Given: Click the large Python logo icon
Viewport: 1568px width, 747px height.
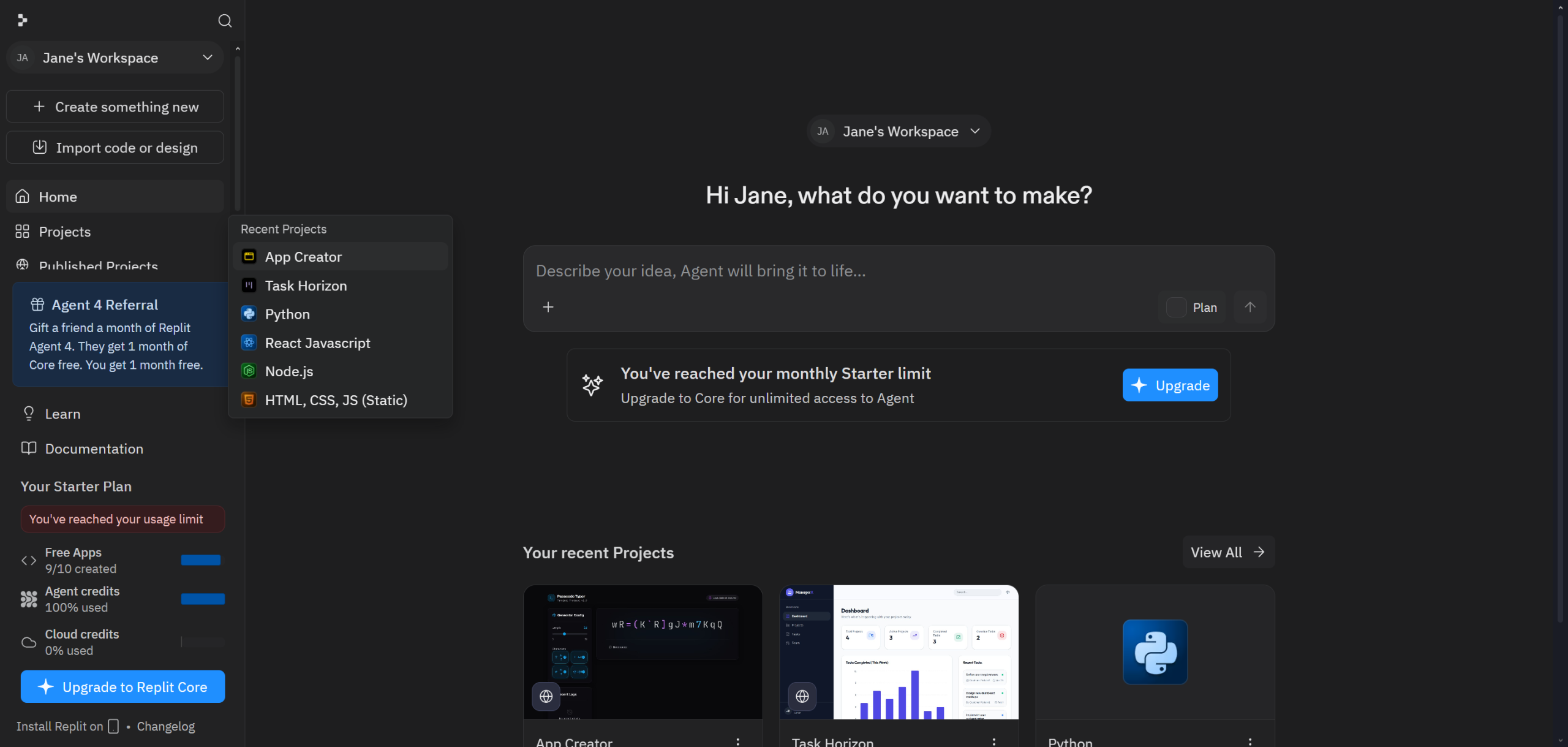Looking at the screenshot, I should [1155, 652].
